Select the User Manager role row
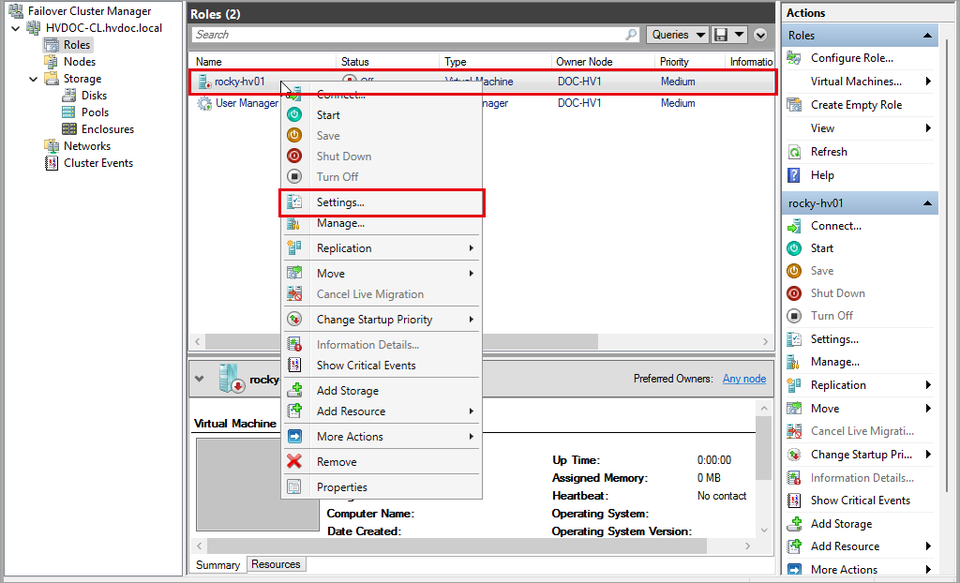The image size is (960, 583). (481, 103)
